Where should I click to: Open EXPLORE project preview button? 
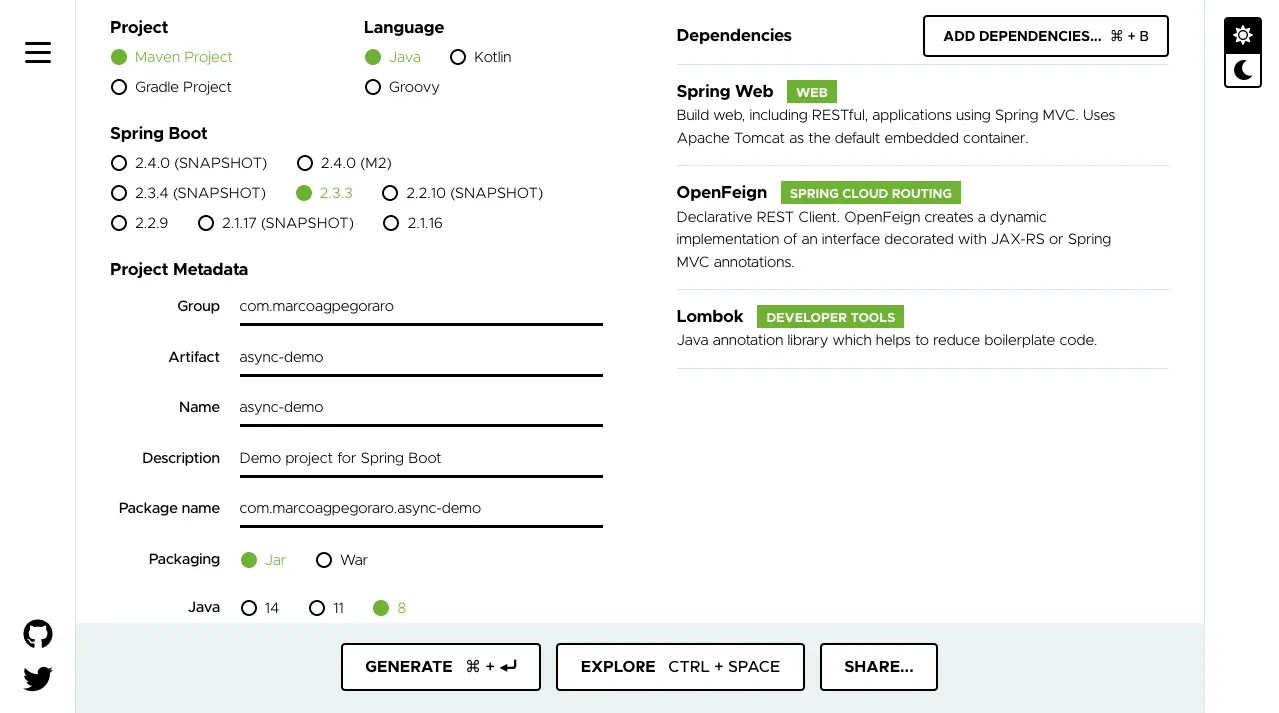(680, 667)
